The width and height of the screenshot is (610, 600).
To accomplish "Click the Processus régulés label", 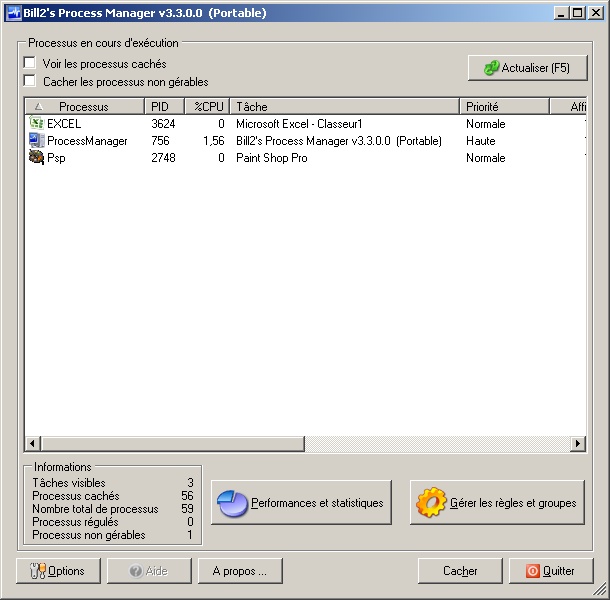I will click(75, 522).
